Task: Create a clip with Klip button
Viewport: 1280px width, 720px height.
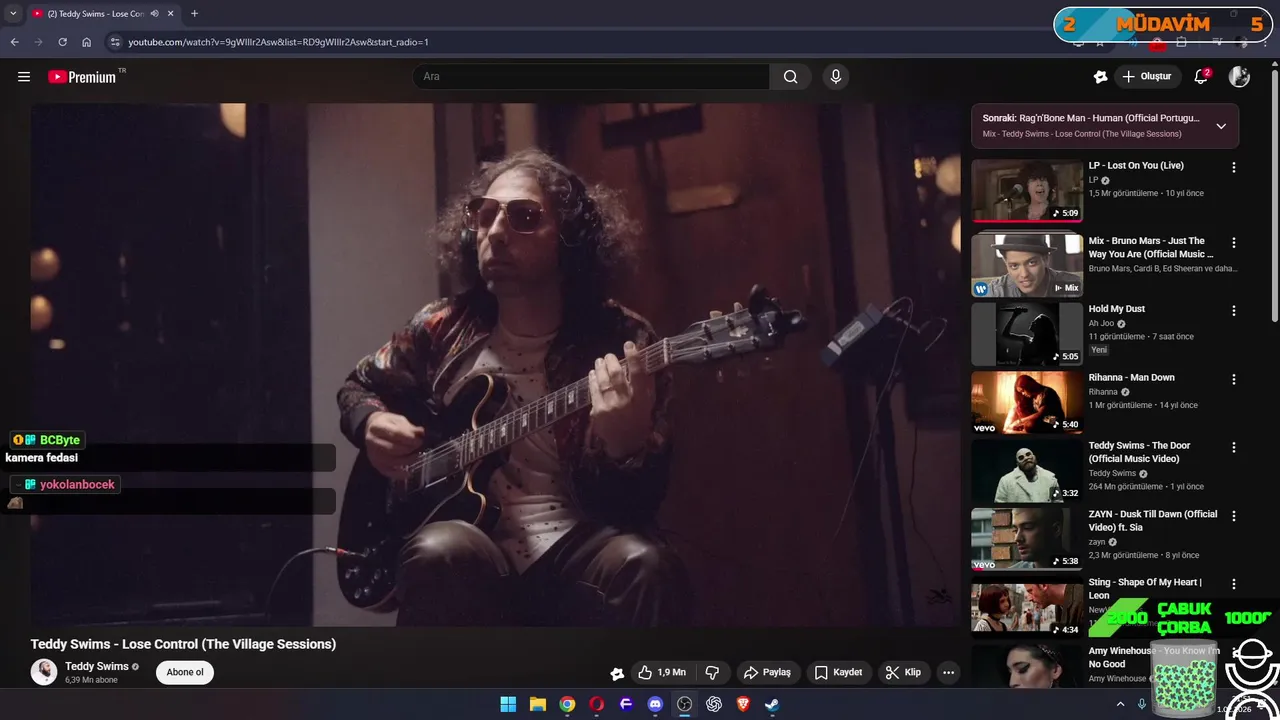Action: [x=903, y=673]
